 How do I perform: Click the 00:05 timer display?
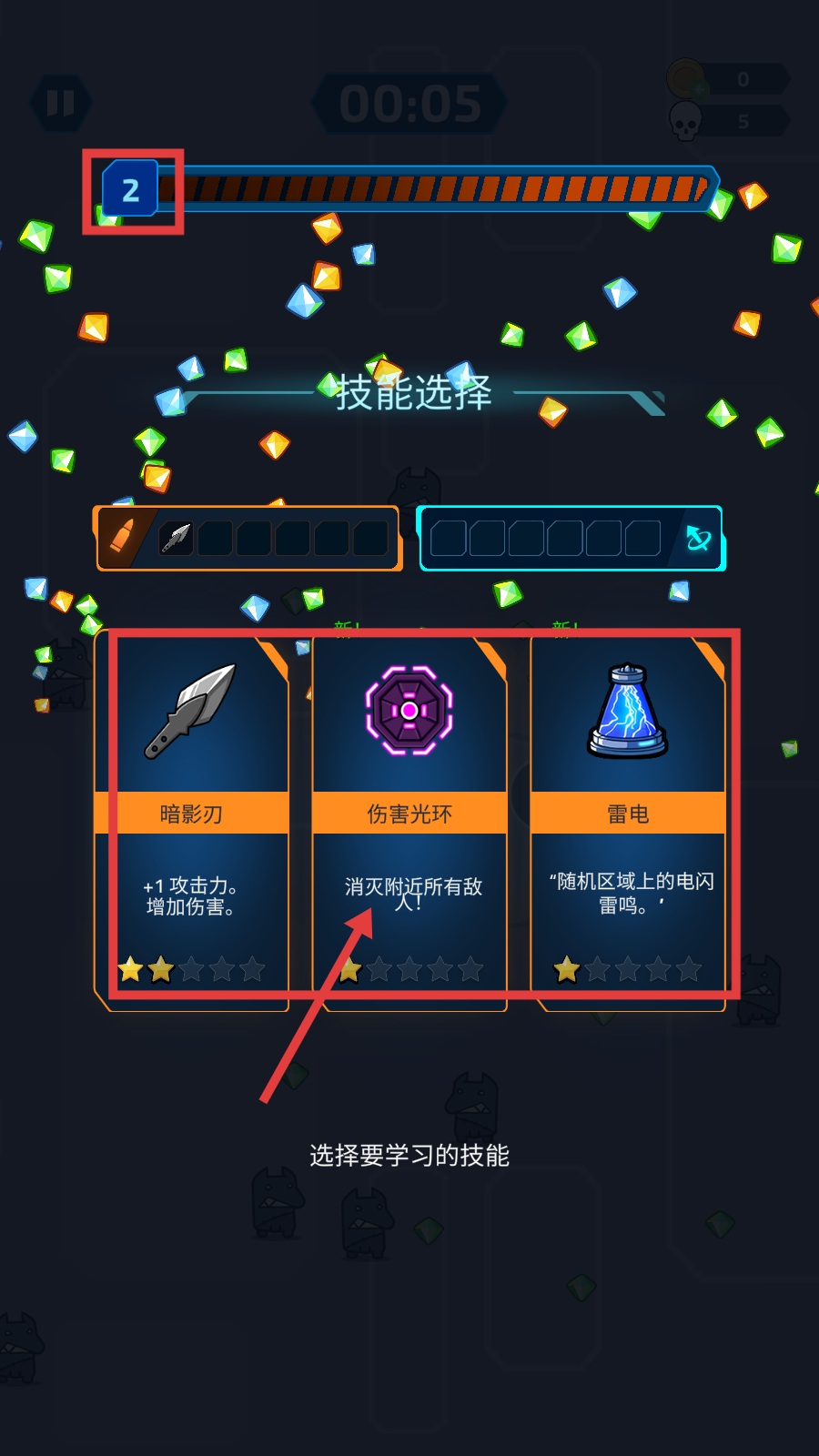(x=409, y=104)
